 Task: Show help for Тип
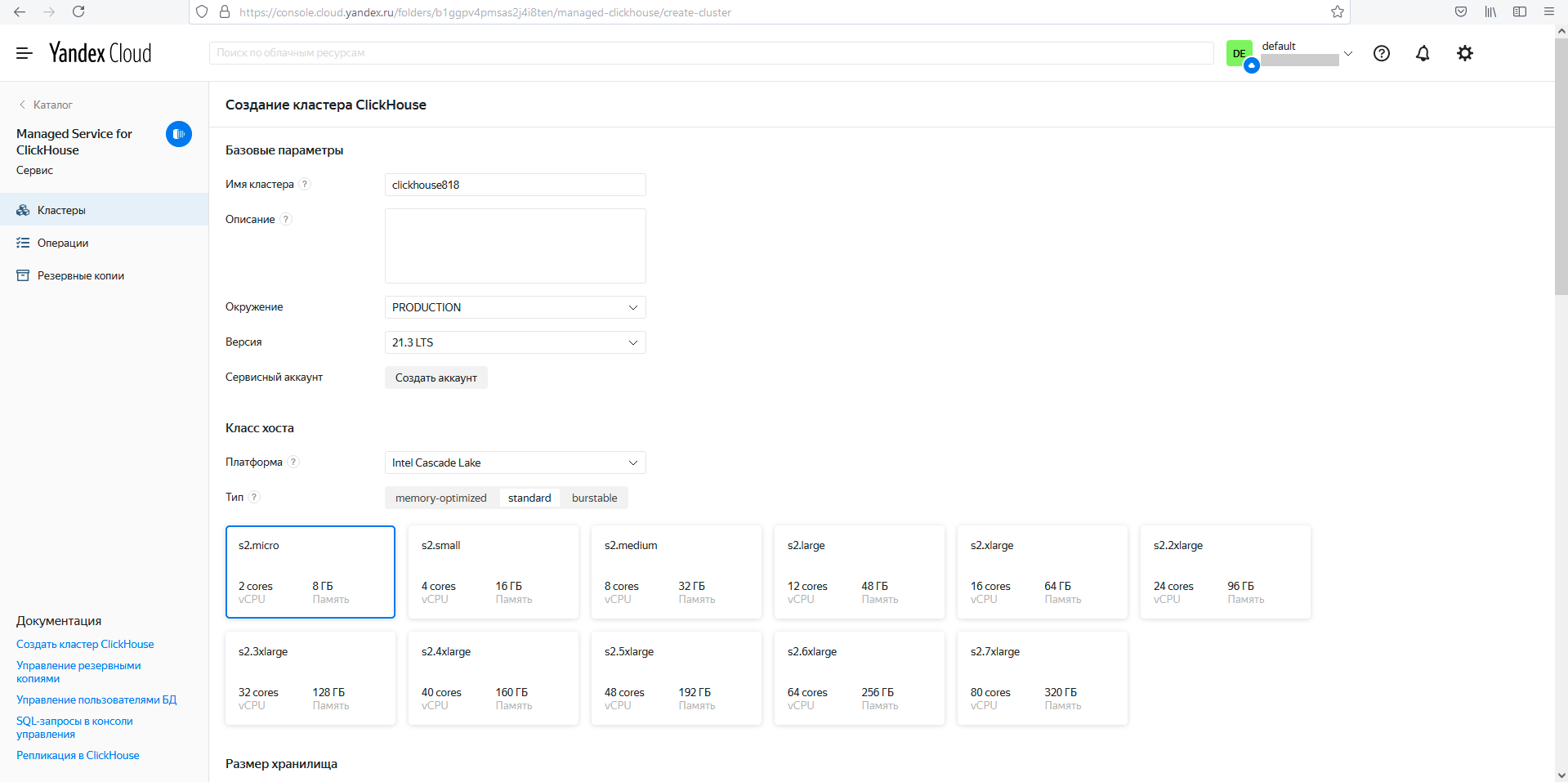coord(254,497)
